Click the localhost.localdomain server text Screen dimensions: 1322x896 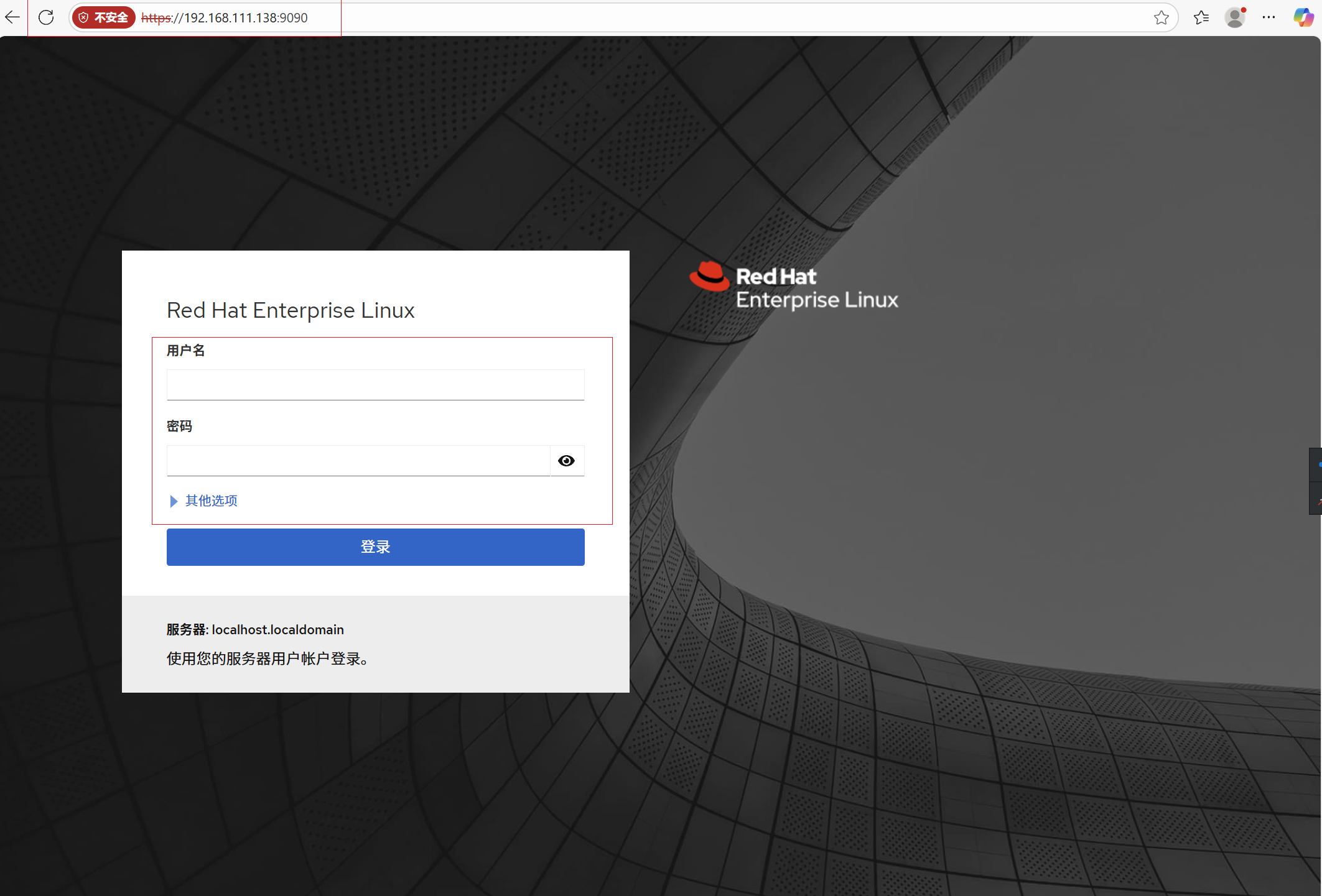tap(277, 629)
